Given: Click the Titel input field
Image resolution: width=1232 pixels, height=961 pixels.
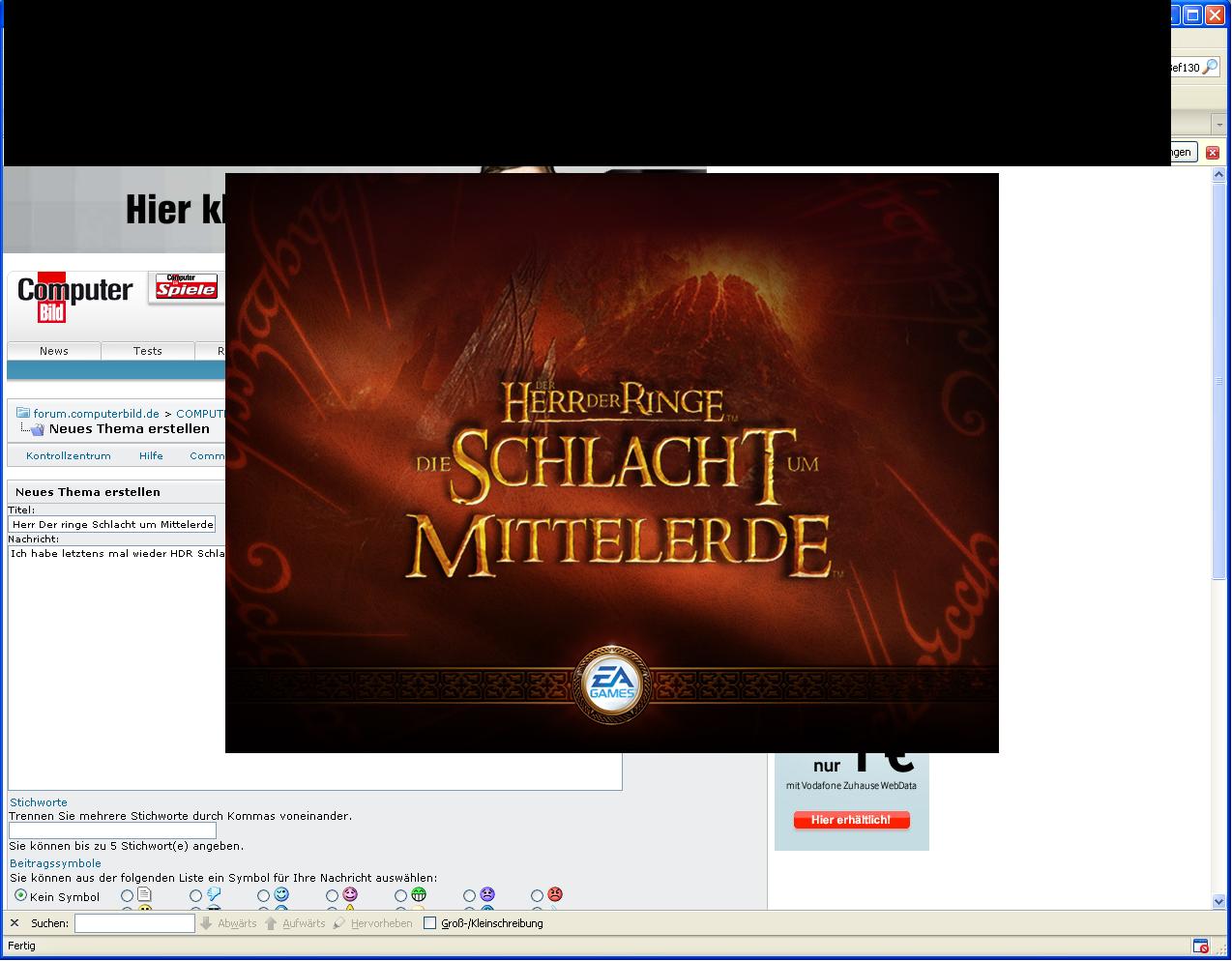Looking at the screenshot, I should click(x=112, y=524).
